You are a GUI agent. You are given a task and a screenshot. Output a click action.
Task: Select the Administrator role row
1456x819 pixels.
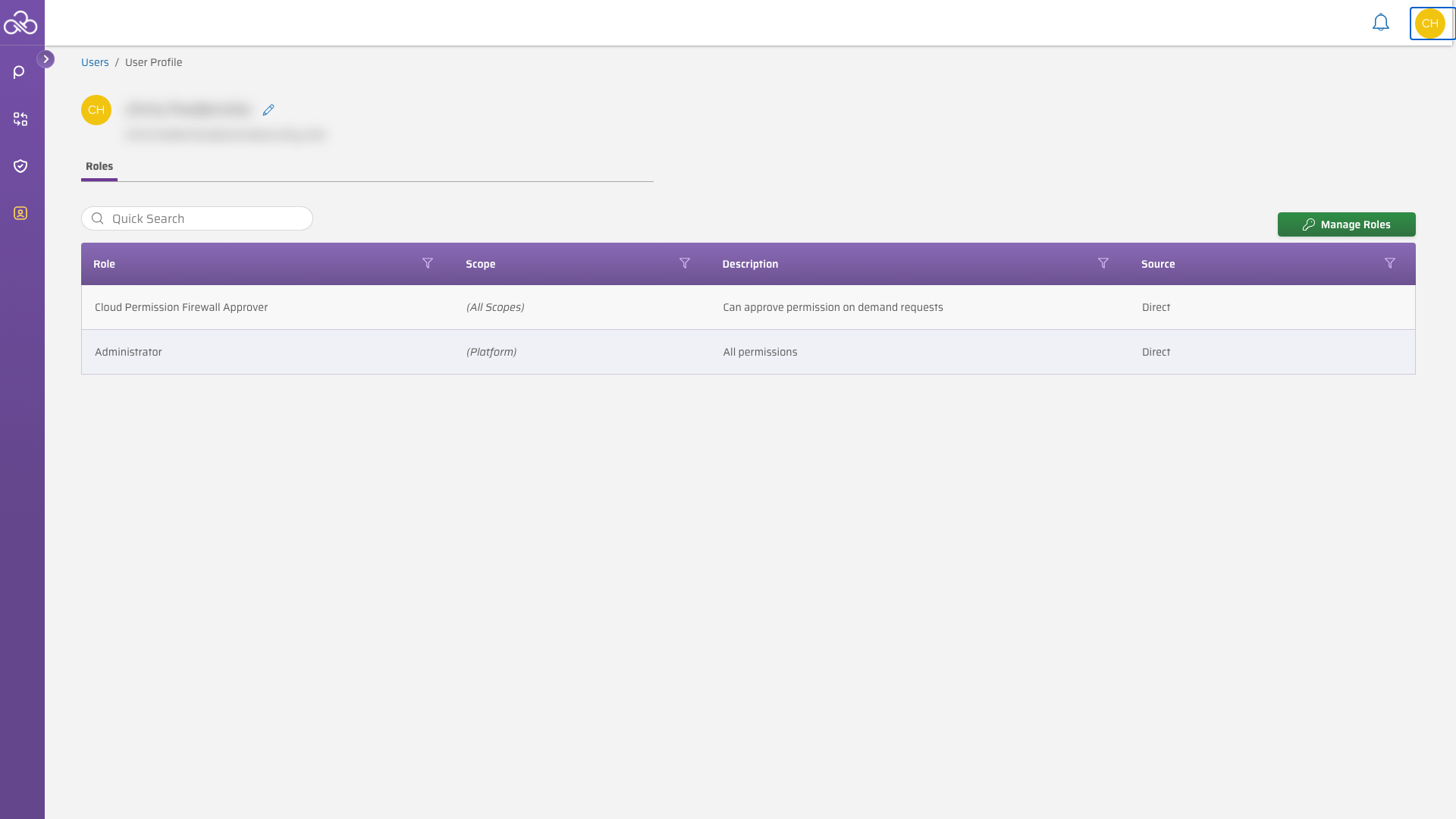[748, 352]
